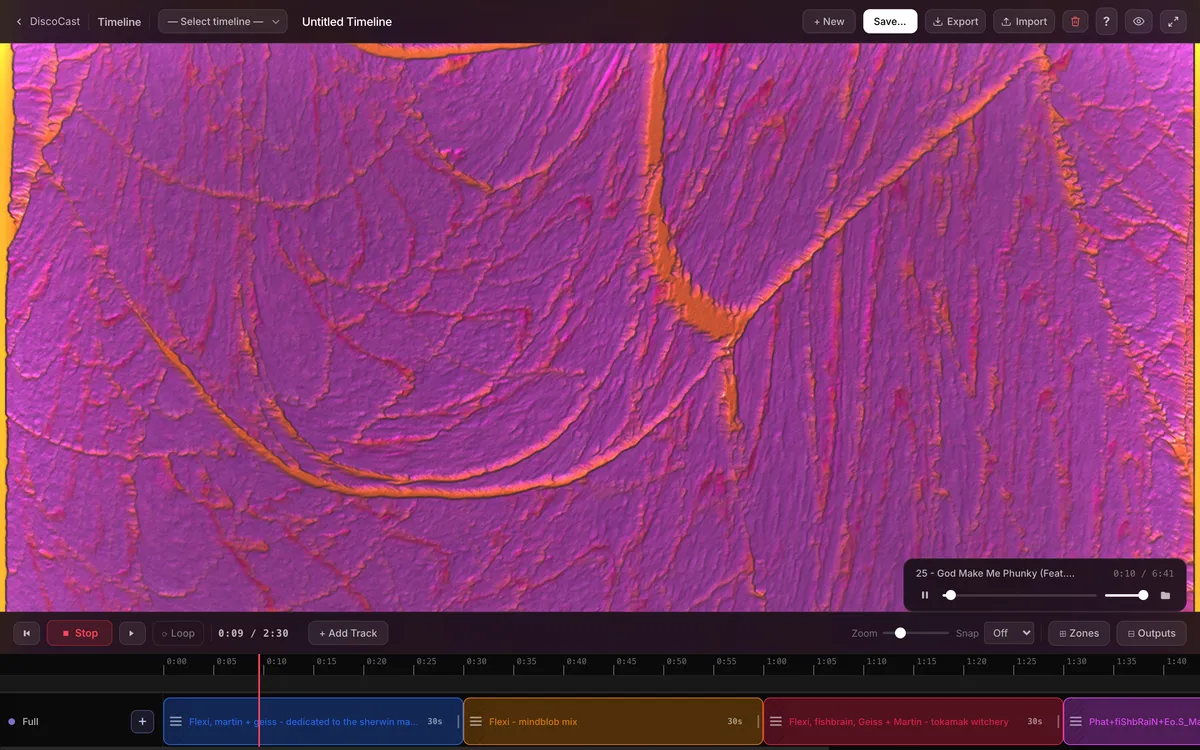Enter fullscreen with the expand icon
Image resolution: width=1200 pixels, height=750 pixels.
coord(1173,21)
